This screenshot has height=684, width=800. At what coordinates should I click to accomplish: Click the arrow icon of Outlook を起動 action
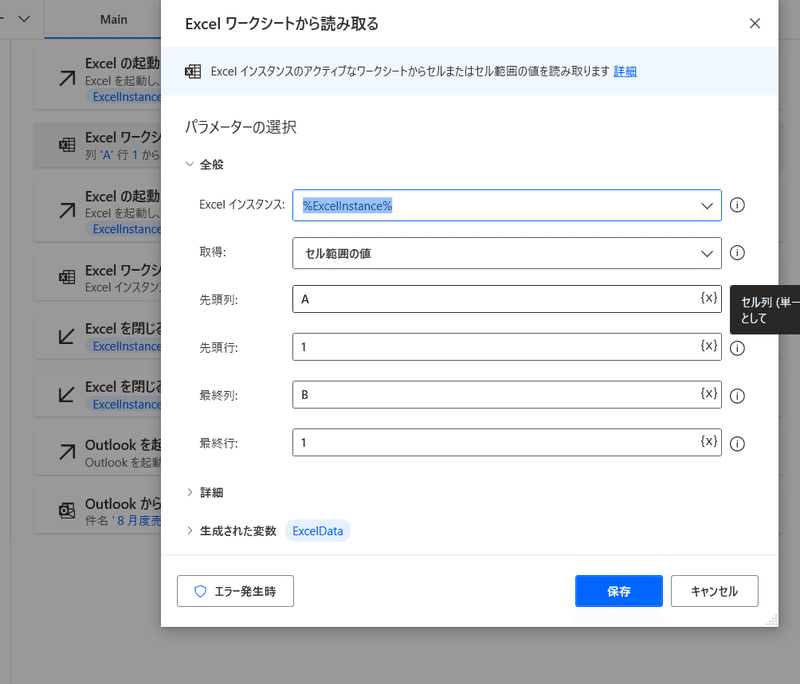(67, 452)
